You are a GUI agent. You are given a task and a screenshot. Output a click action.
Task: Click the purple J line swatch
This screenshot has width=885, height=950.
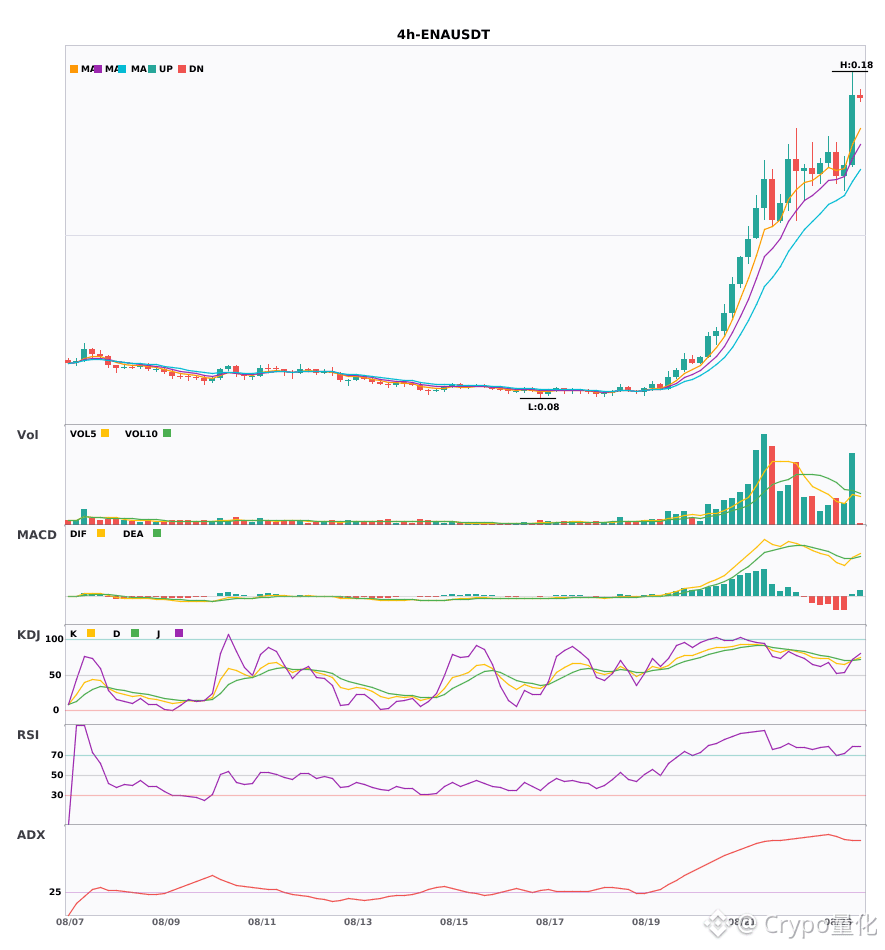[179, 633]
